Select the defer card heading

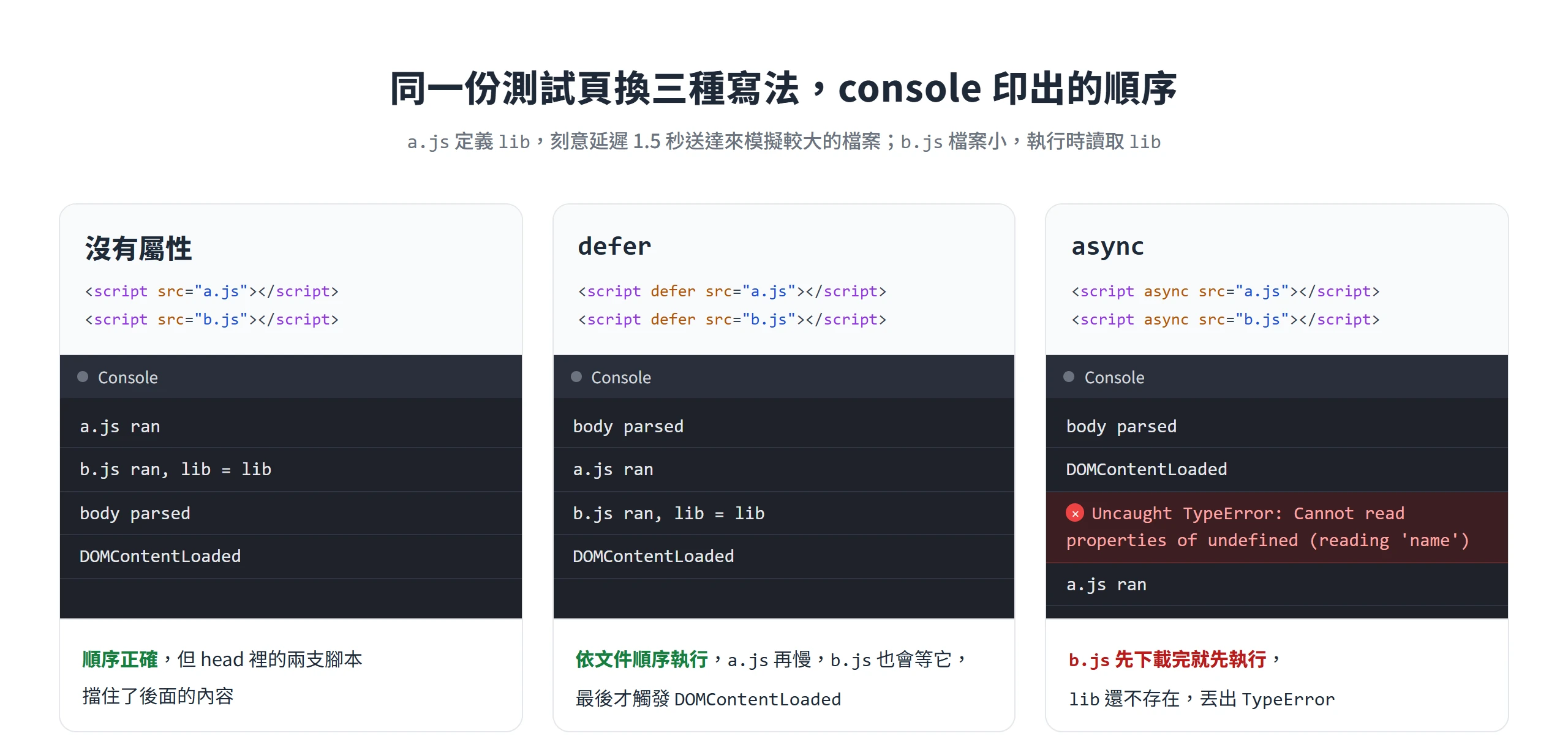pyautogui.click(x=614, y=246)
